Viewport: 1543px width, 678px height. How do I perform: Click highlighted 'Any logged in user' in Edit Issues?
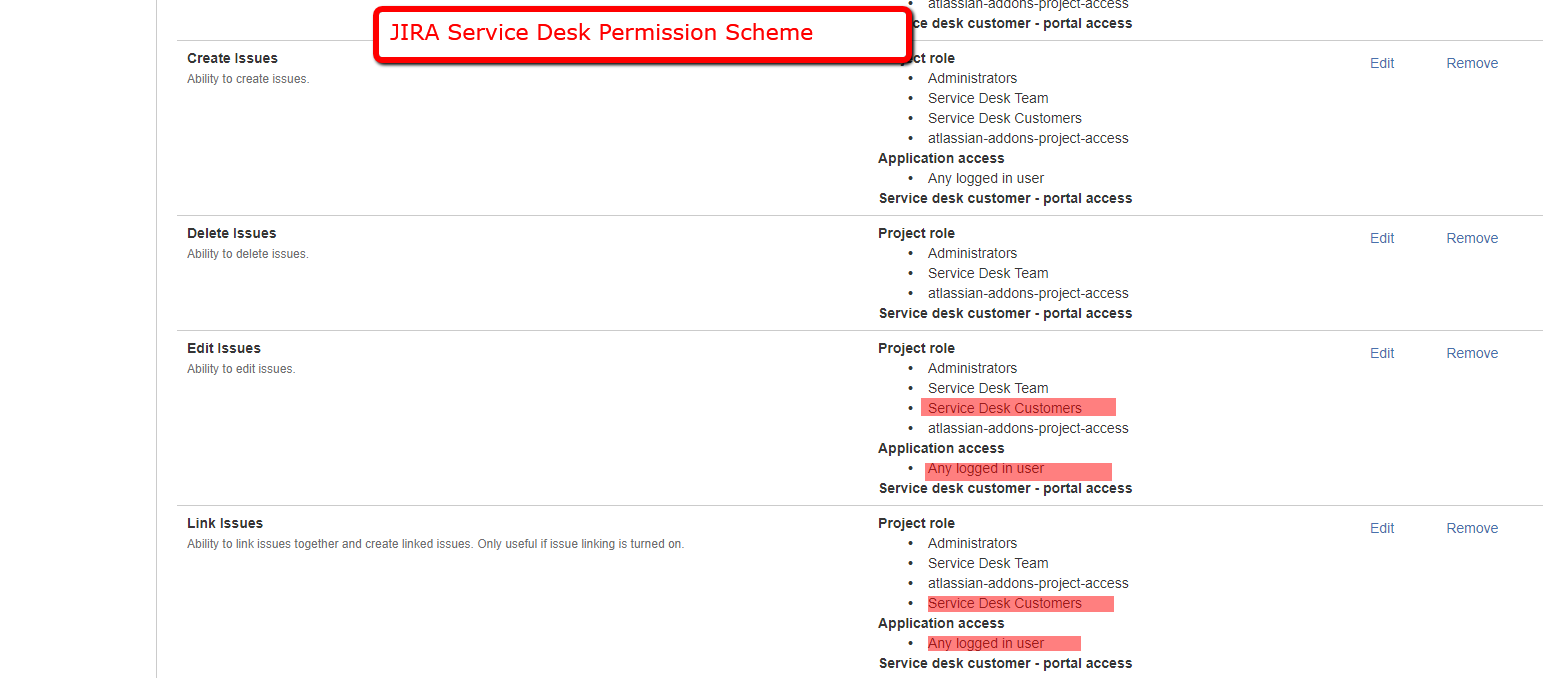pos(986,468)
